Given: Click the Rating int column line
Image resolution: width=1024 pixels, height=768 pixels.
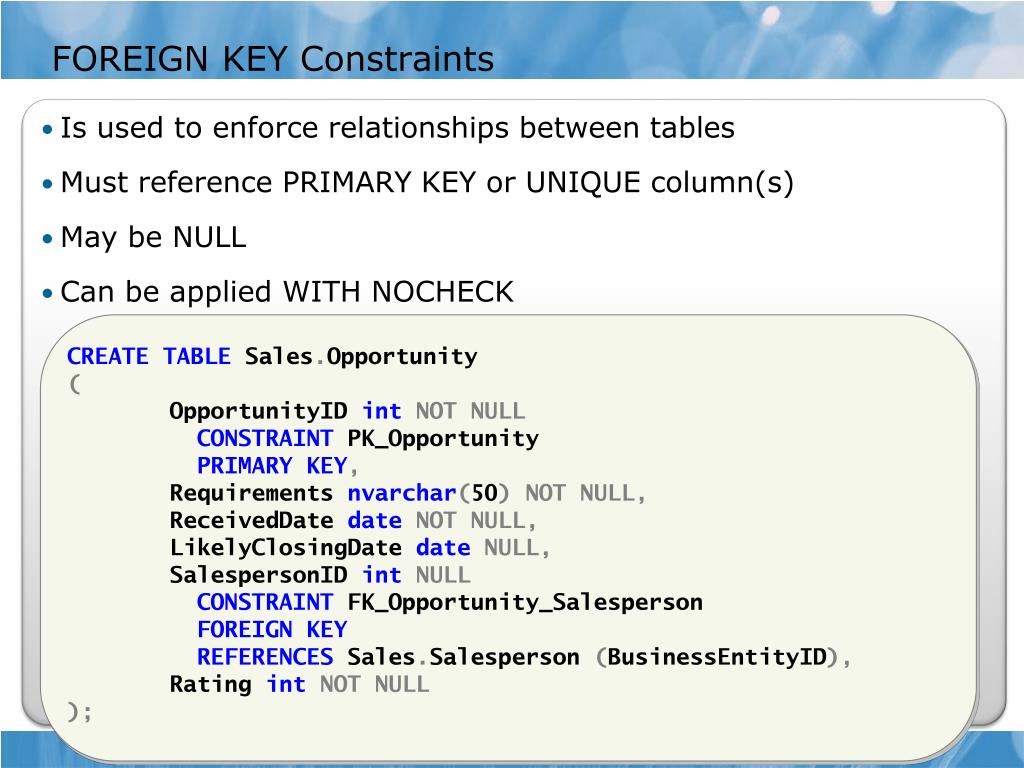Looking at the screenshot, I should point(299,684).
